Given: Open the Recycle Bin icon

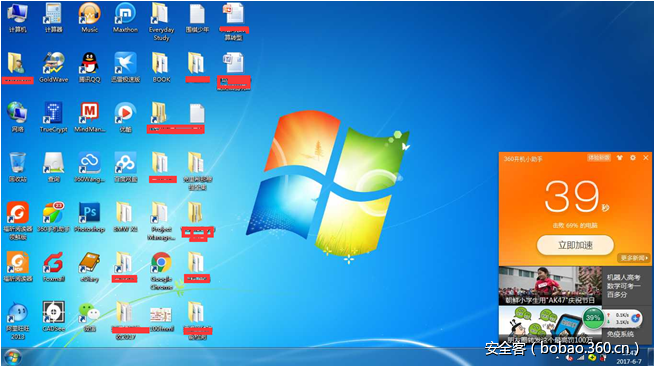Looking at the screenshot, I should point(17,167).
